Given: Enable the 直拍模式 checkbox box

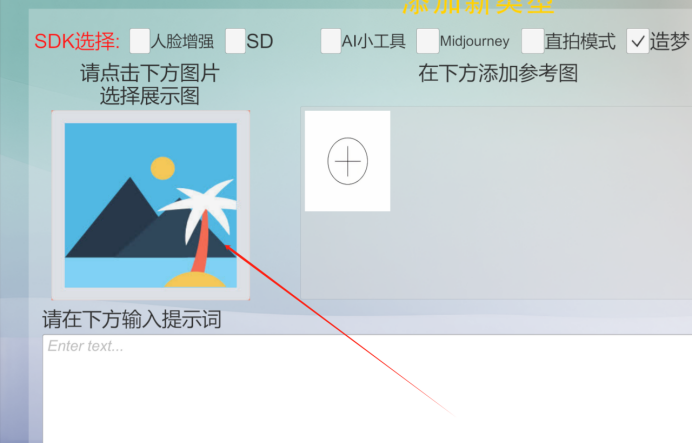Looking at the screenshot, I should [x=532, y=41].
